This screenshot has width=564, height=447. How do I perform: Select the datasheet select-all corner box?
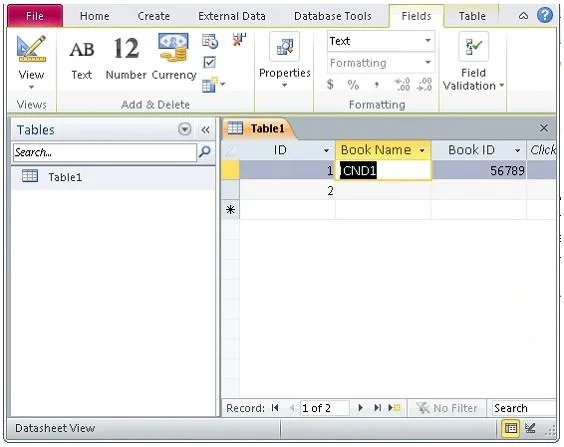pos(231,150)
